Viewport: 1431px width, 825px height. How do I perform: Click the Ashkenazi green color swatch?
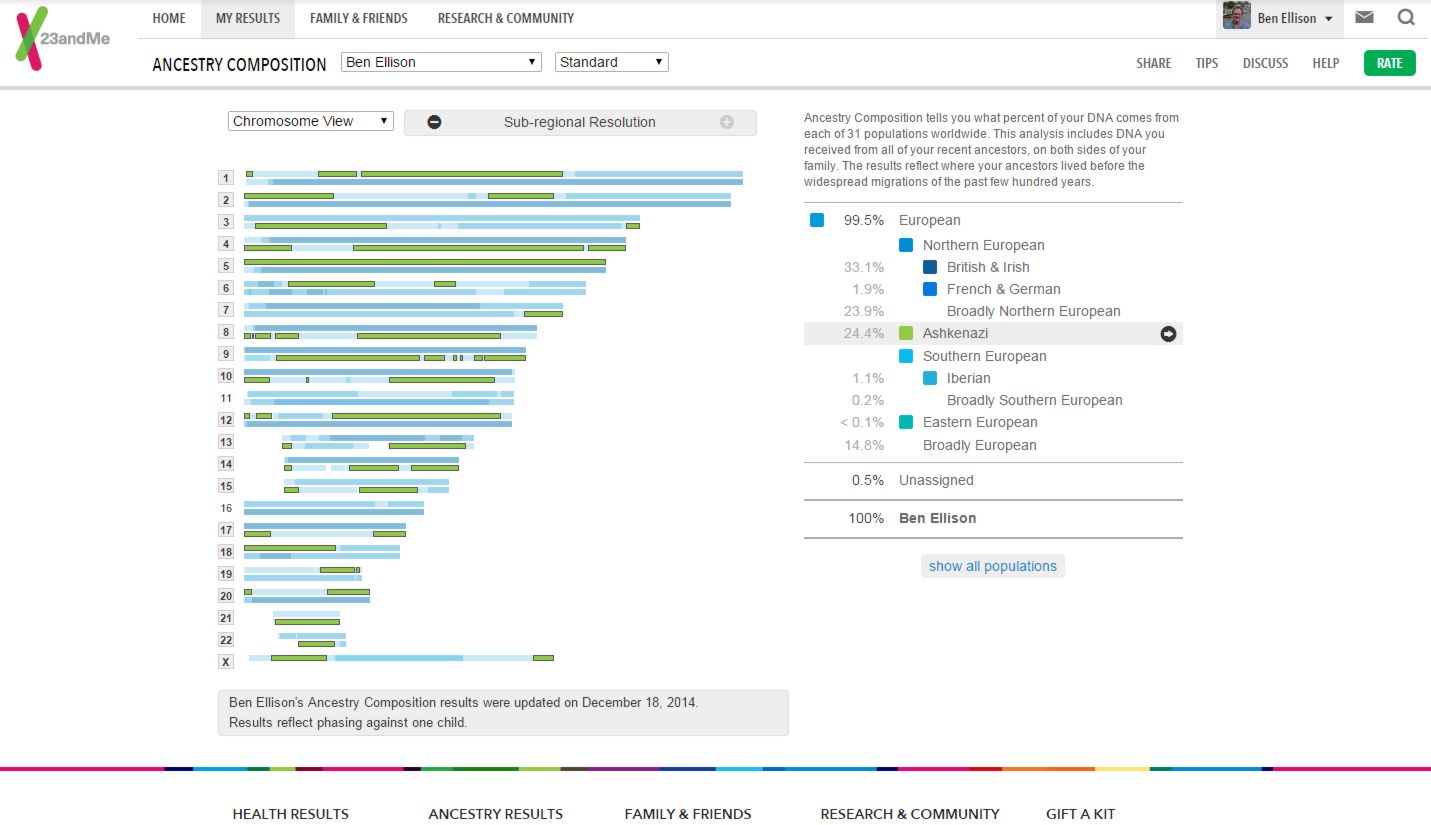906,333
